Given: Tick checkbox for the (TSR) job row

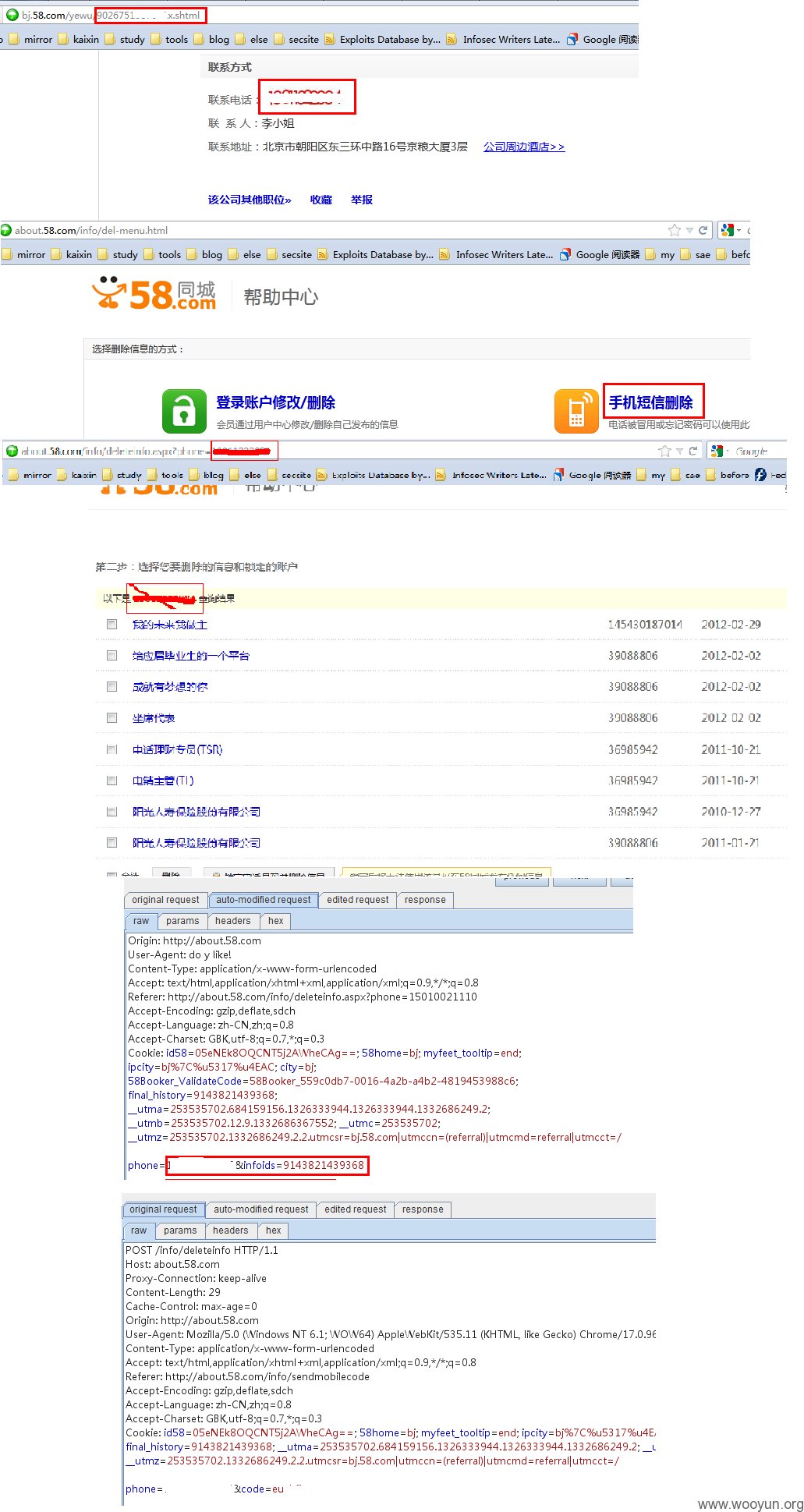Looking at the screenshot, I should click(112, 749).
